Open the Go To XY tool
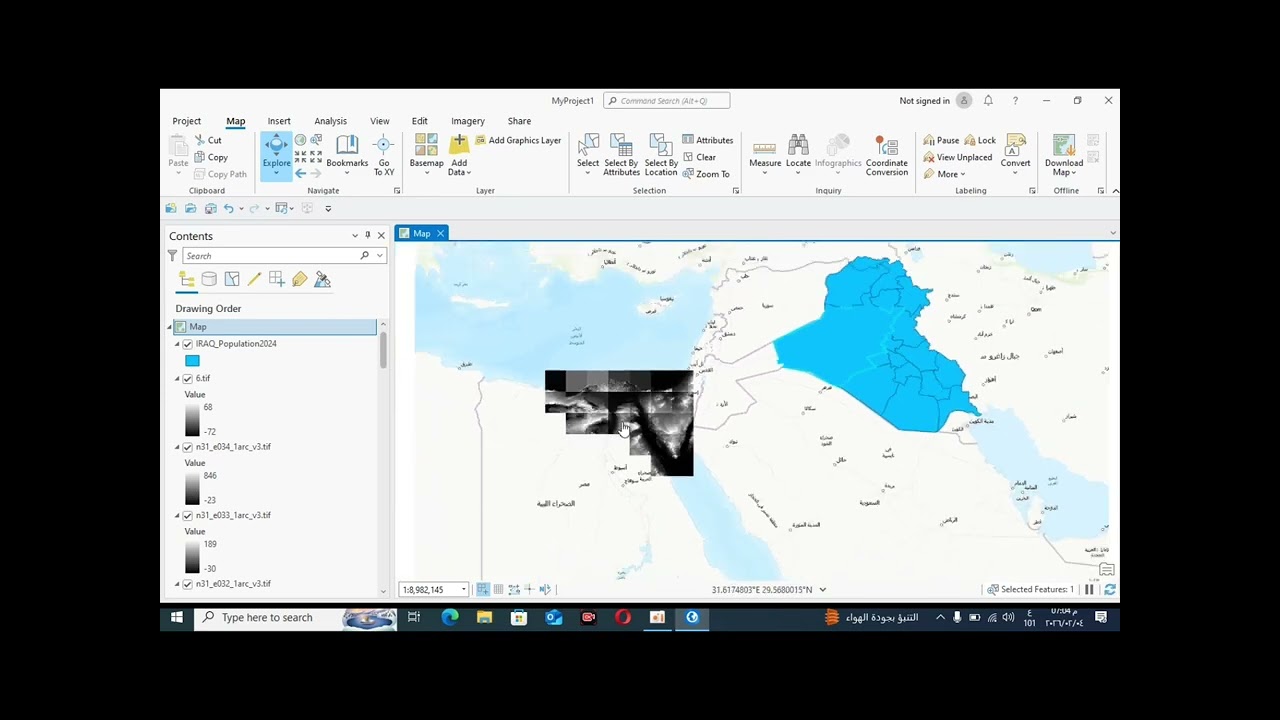1280x720 pixels. pos(384,156)
